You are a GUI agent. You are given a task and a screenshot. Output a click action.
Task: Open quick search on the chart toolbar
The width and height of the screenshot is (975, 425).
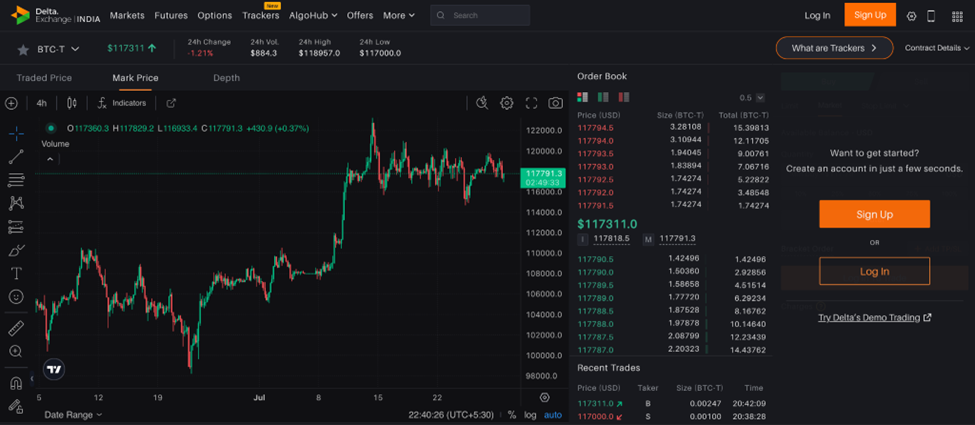tap(482, 103)
